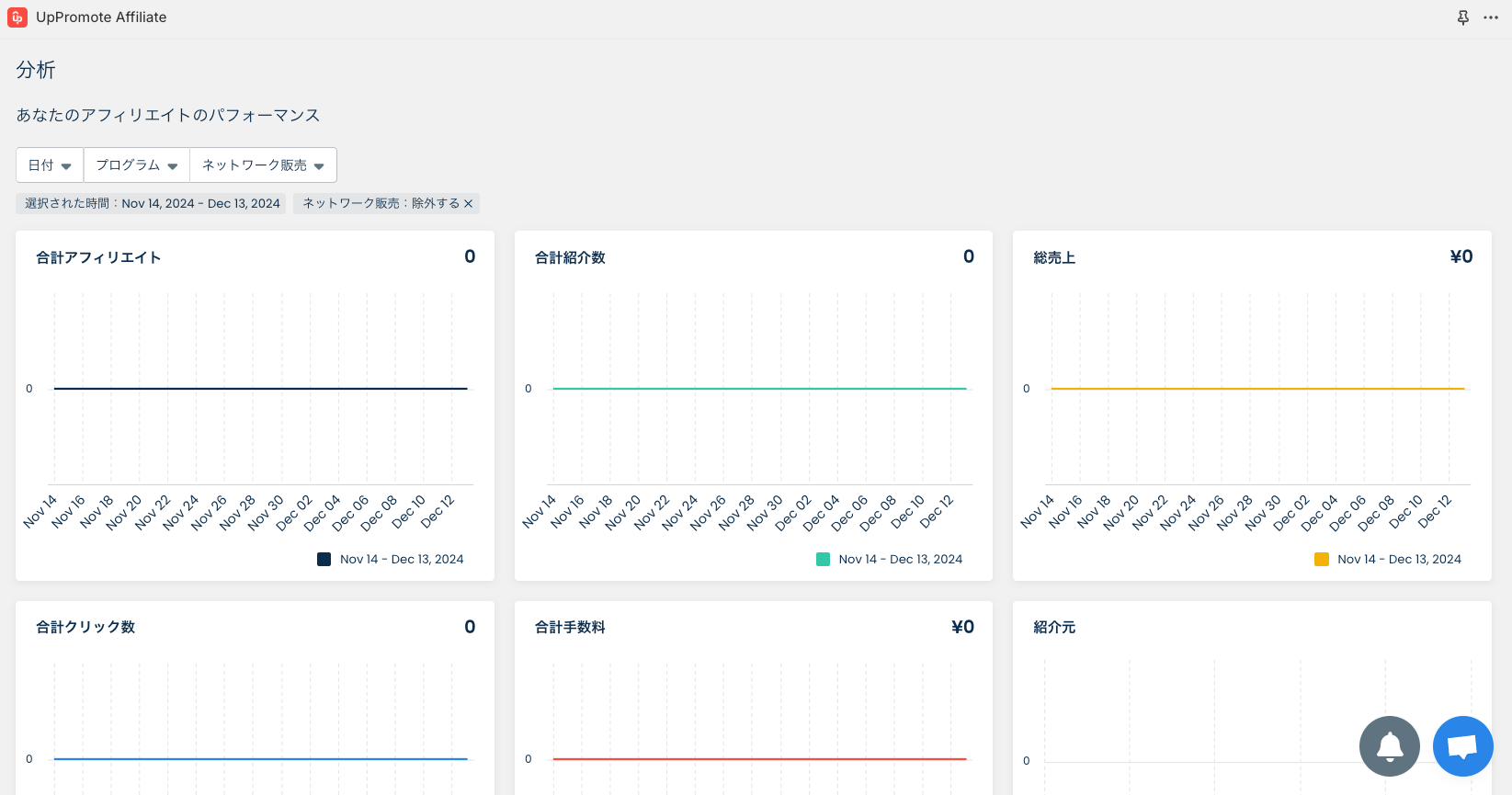Screen dimensions: 1512x795
Task: Open the blue chat support bubble
Action: pos(1462,746)
